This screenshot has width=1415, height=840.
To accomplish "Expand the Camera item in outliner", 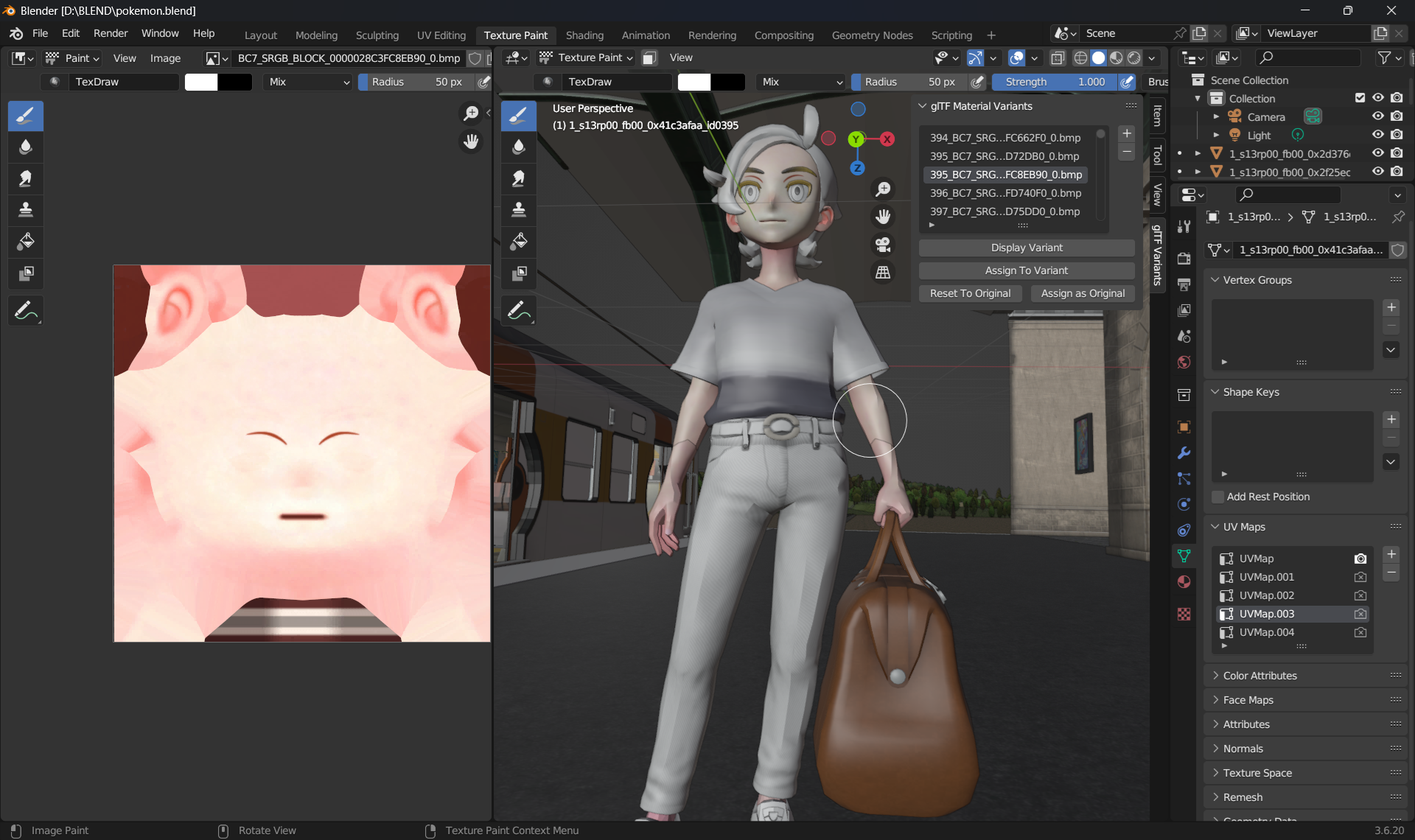I will (1216, 116).
